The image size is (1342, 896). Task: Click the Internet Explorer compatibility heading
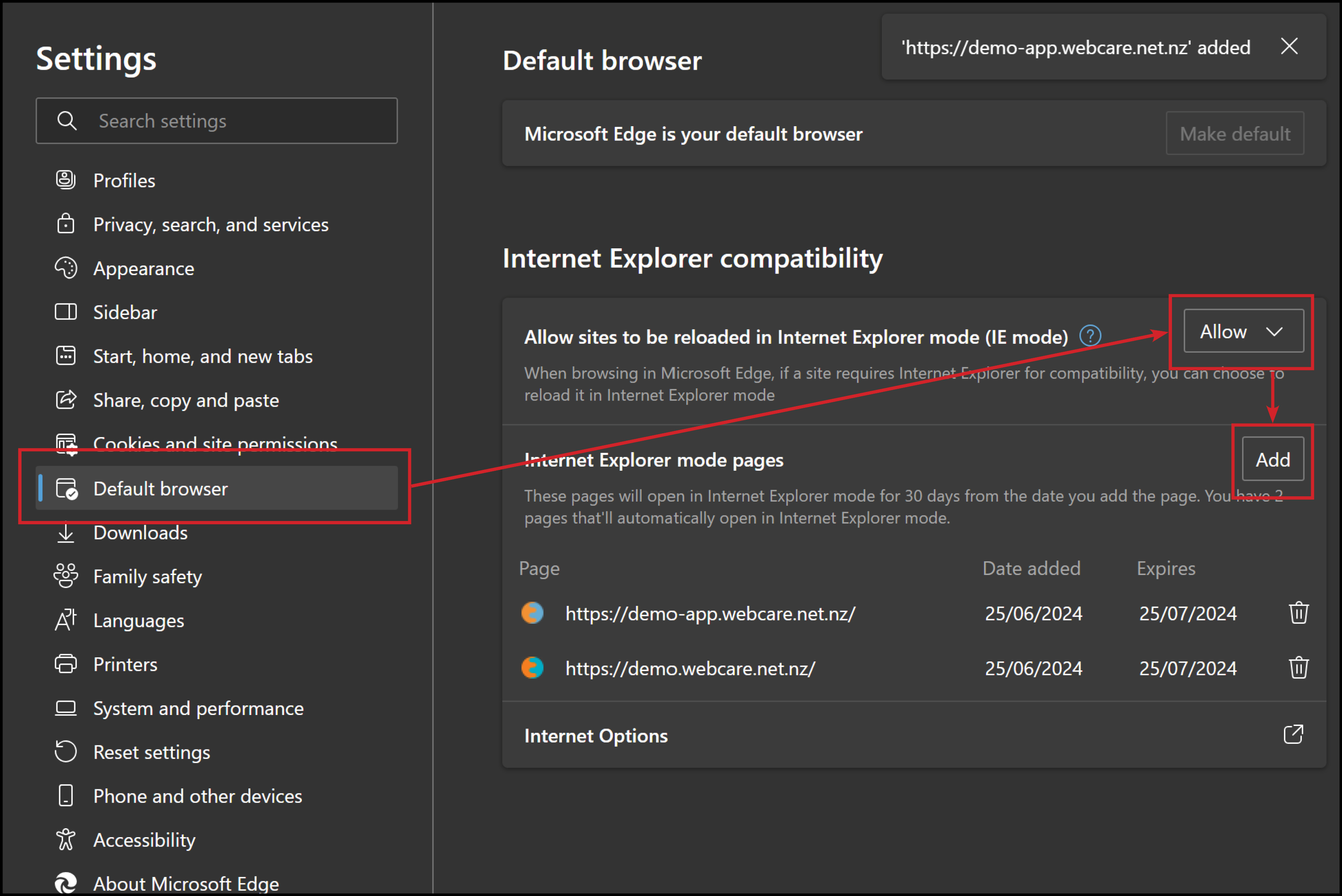pyautogui.click(x=692, y=258)
